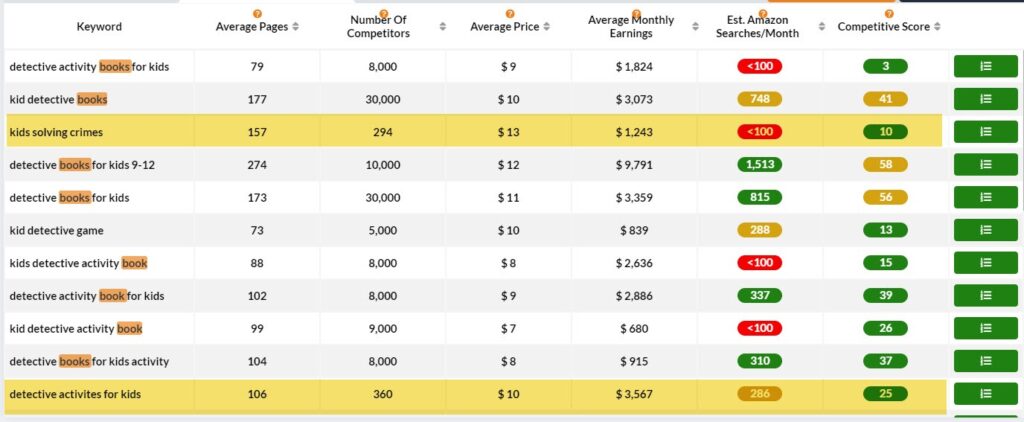1024x422 pixels.
Task: Show help icon above Average Price header
Action: click(x=510, y=14)
